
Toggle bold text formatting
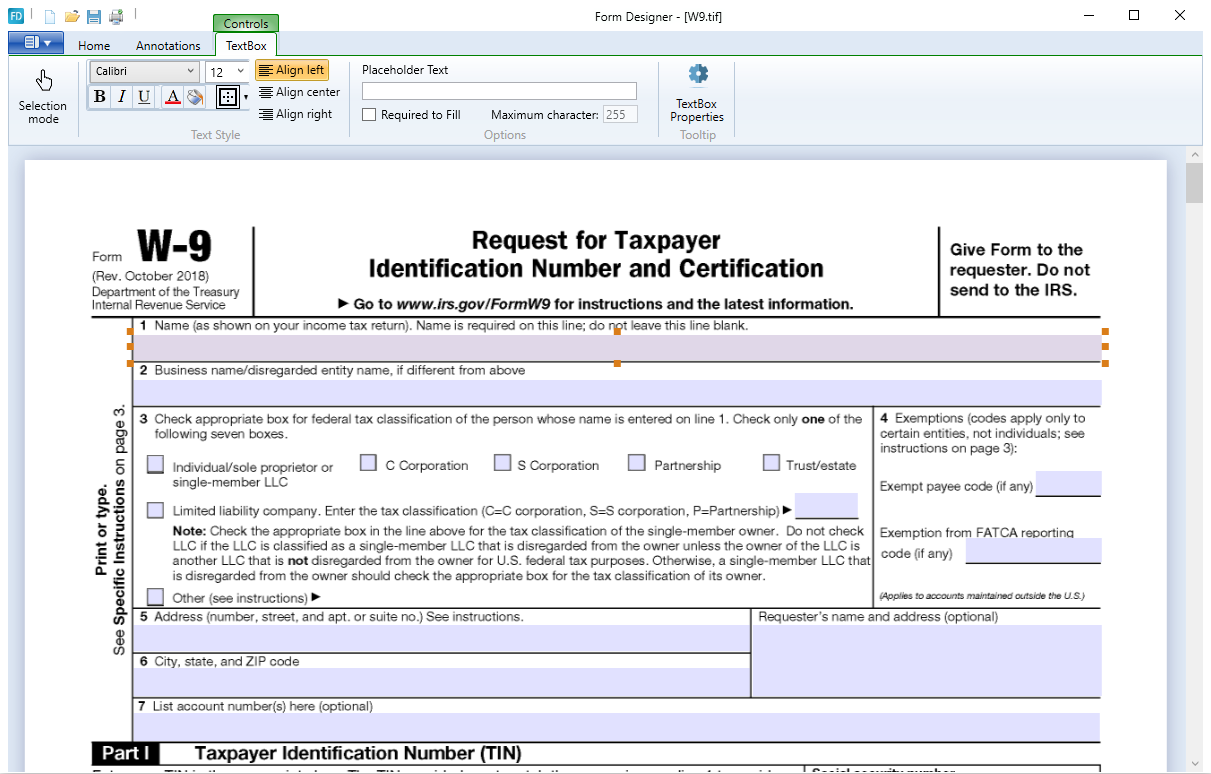click(99, 97)
